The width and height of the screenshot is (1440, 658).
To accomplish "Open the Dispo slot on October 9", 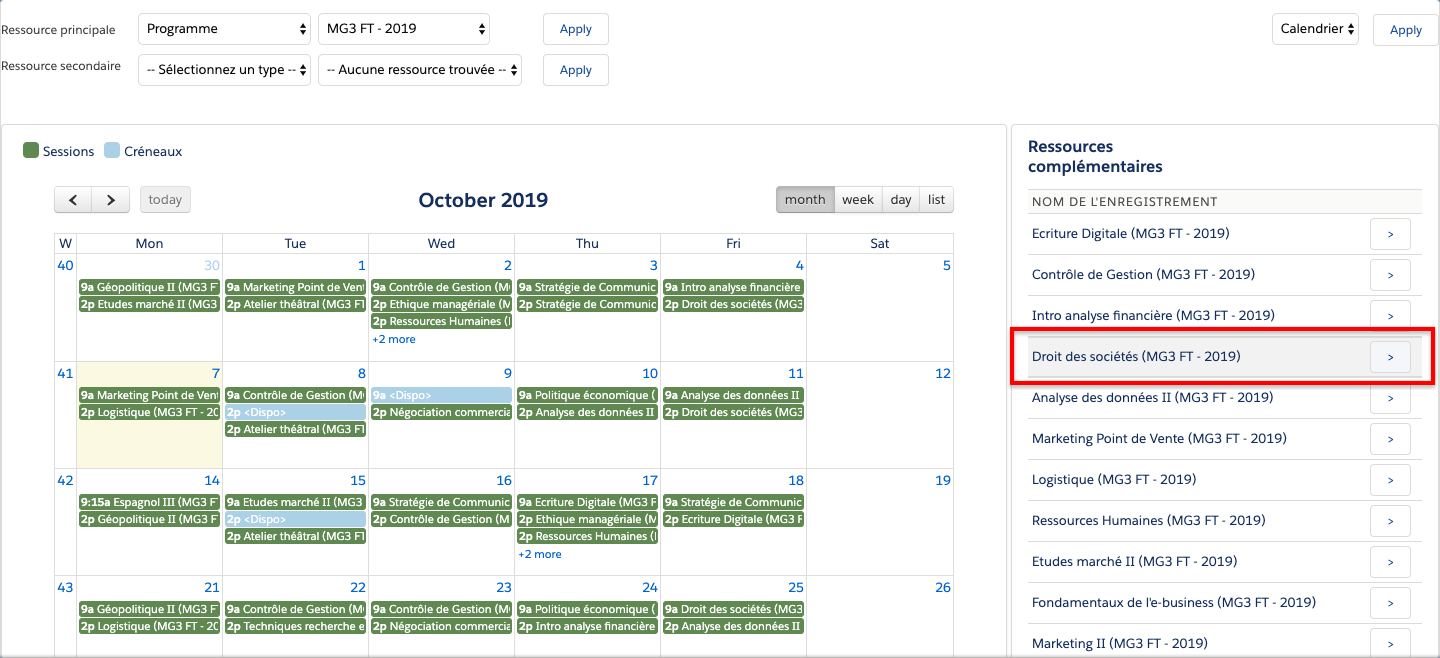I will [441, 396].
